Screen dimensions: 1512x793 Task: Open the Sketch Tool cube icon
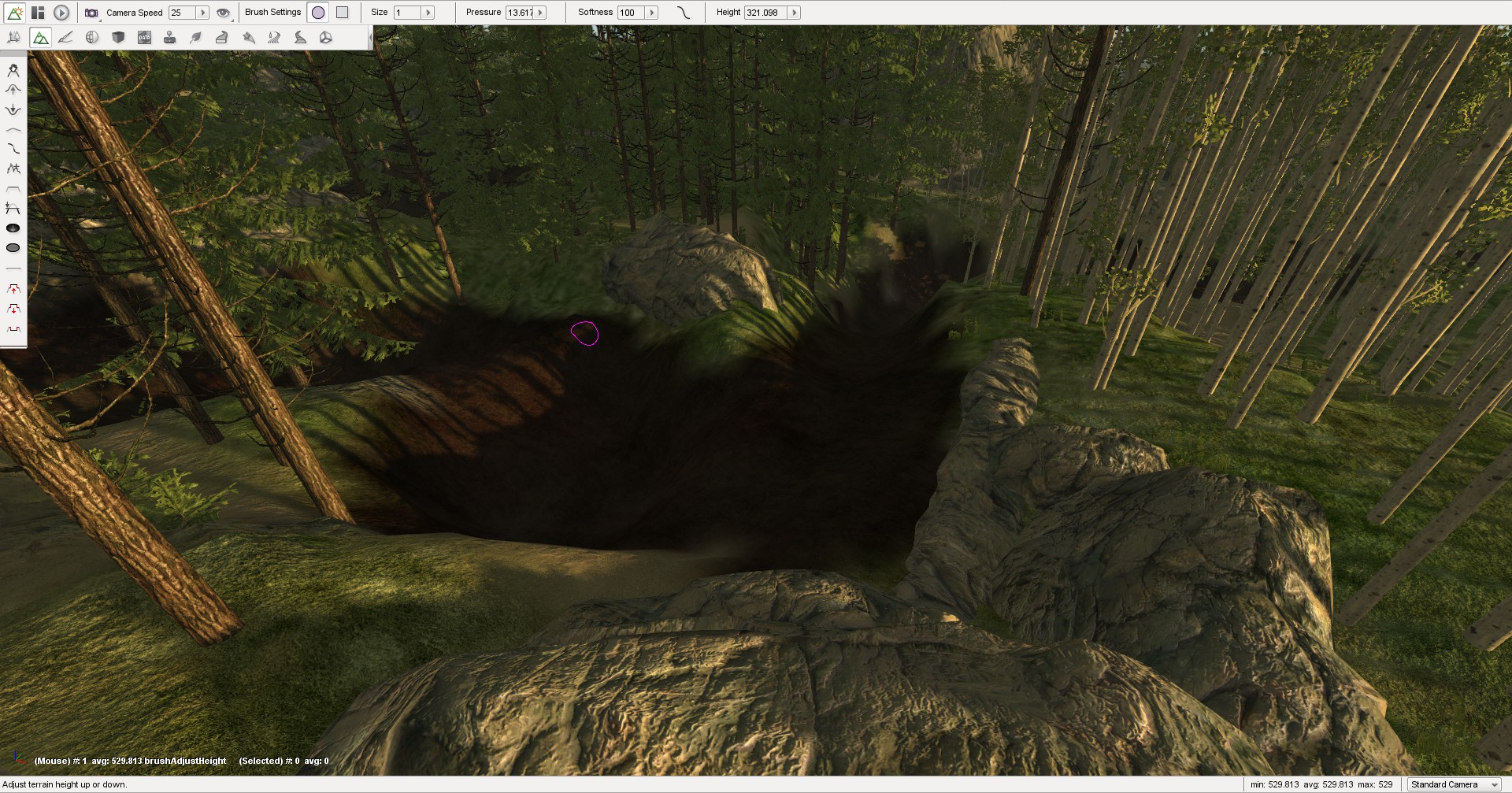click(x=118, y=37)
